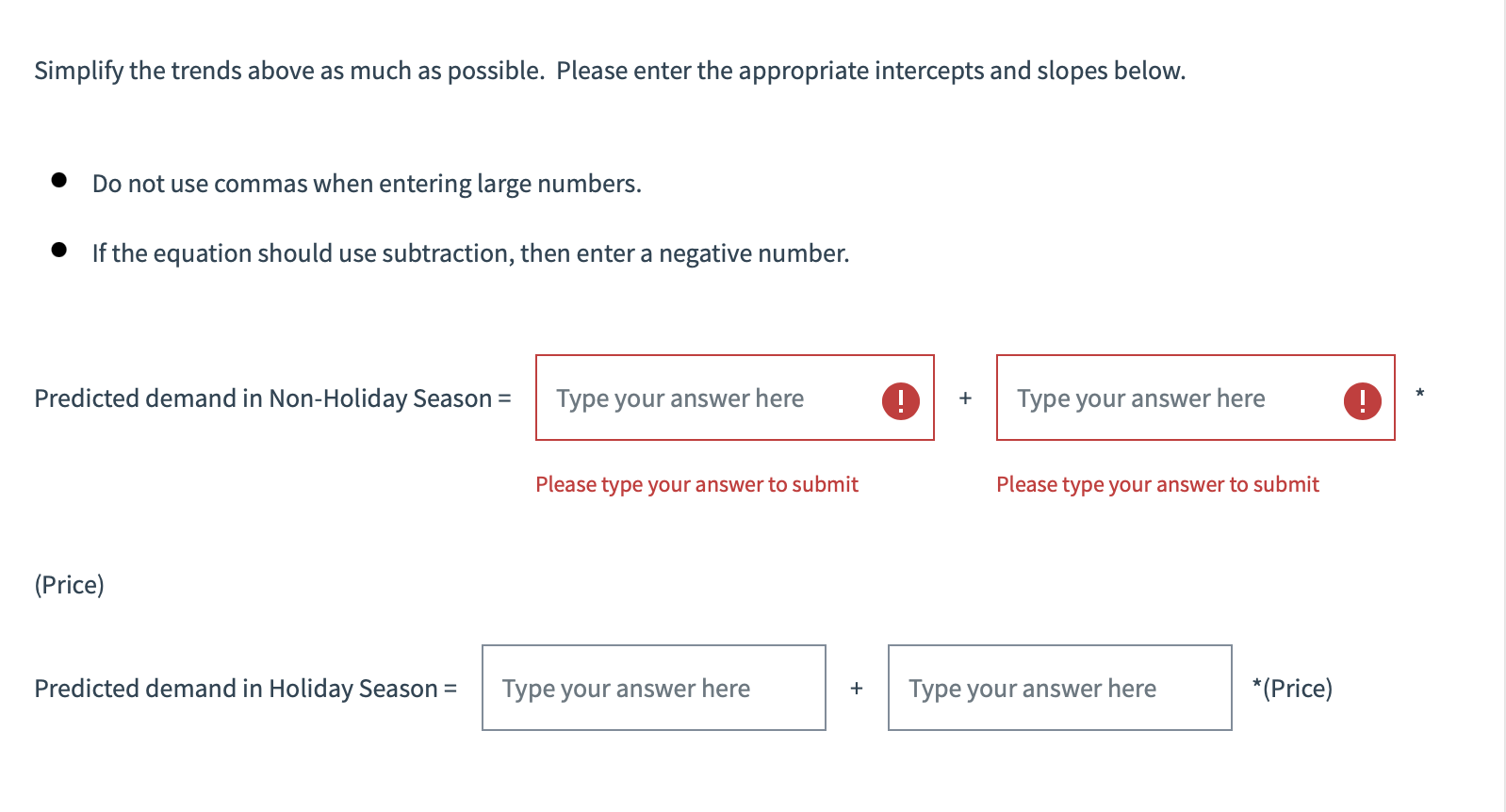Click error message under Non-Holiday slope field
Viewport: 1506px width, 812px height.
(1157, 484)
